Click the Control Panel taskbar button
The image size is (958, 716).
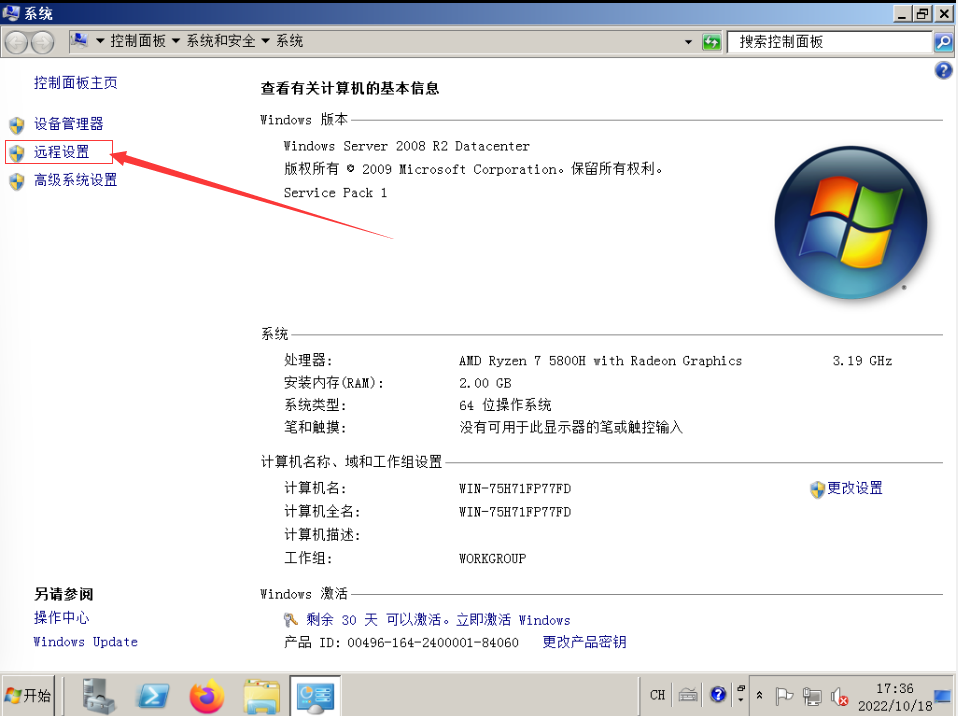pos(315,696)
